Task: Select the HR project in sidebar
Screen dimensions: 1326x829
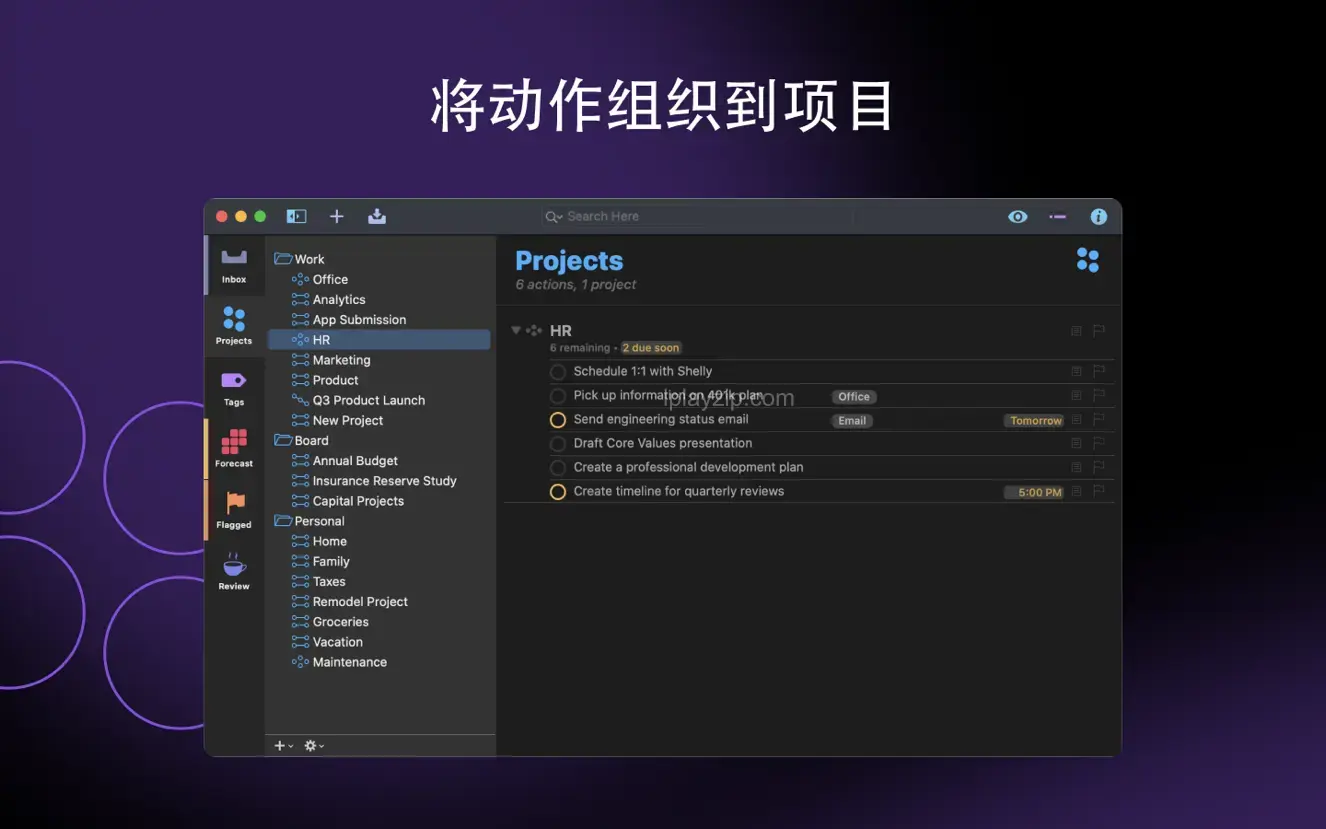Action: pyautogui.click(x=380, y=340)
